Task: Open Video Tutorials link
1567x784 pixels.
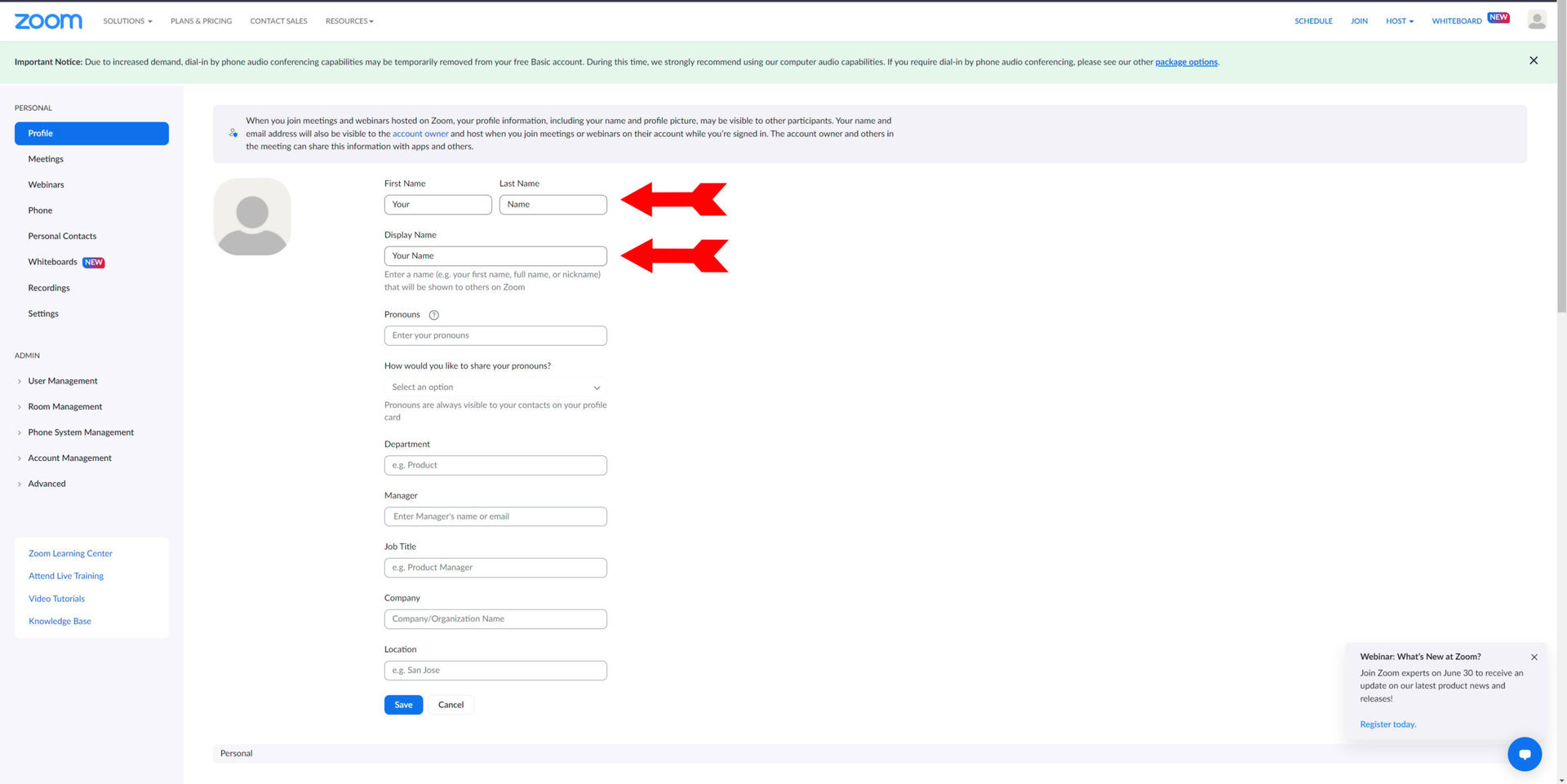Action: coord(56,599)
